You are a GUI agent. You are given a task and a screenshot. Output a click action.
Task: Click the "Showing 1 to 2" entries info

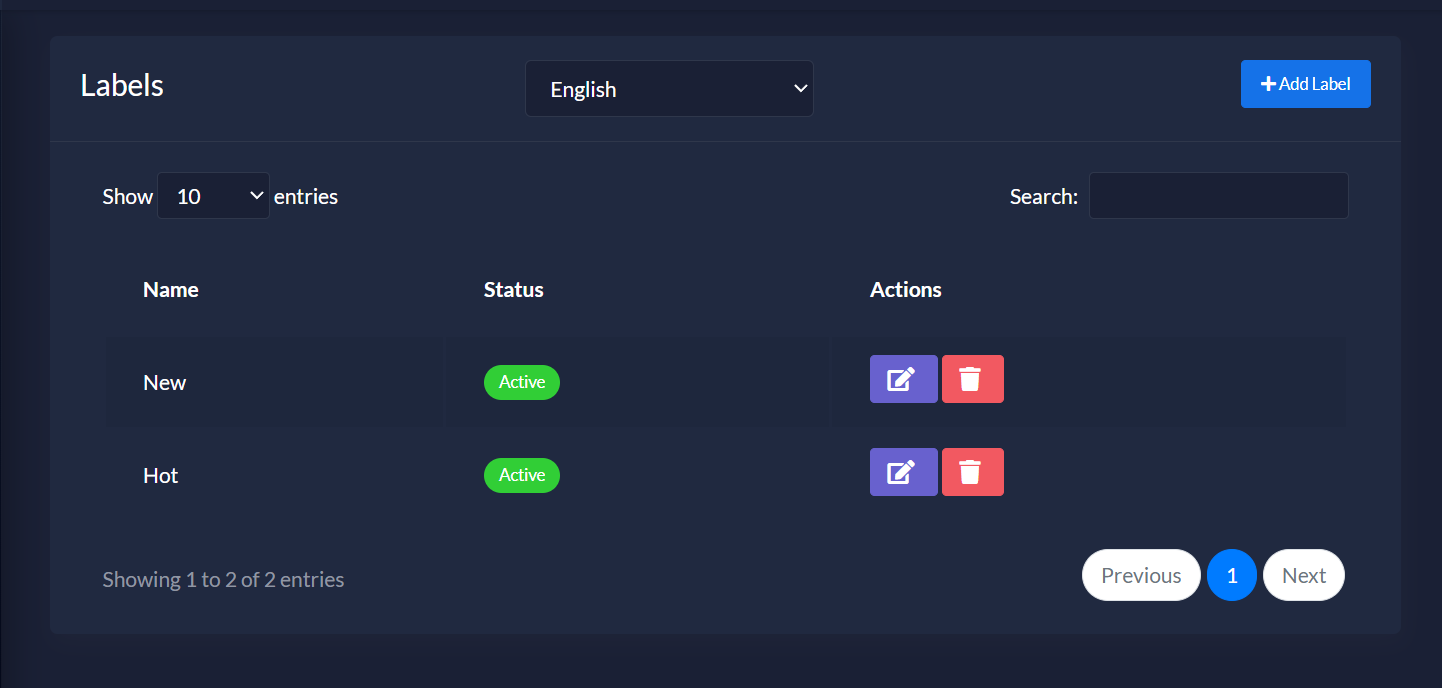pos(223,580)
